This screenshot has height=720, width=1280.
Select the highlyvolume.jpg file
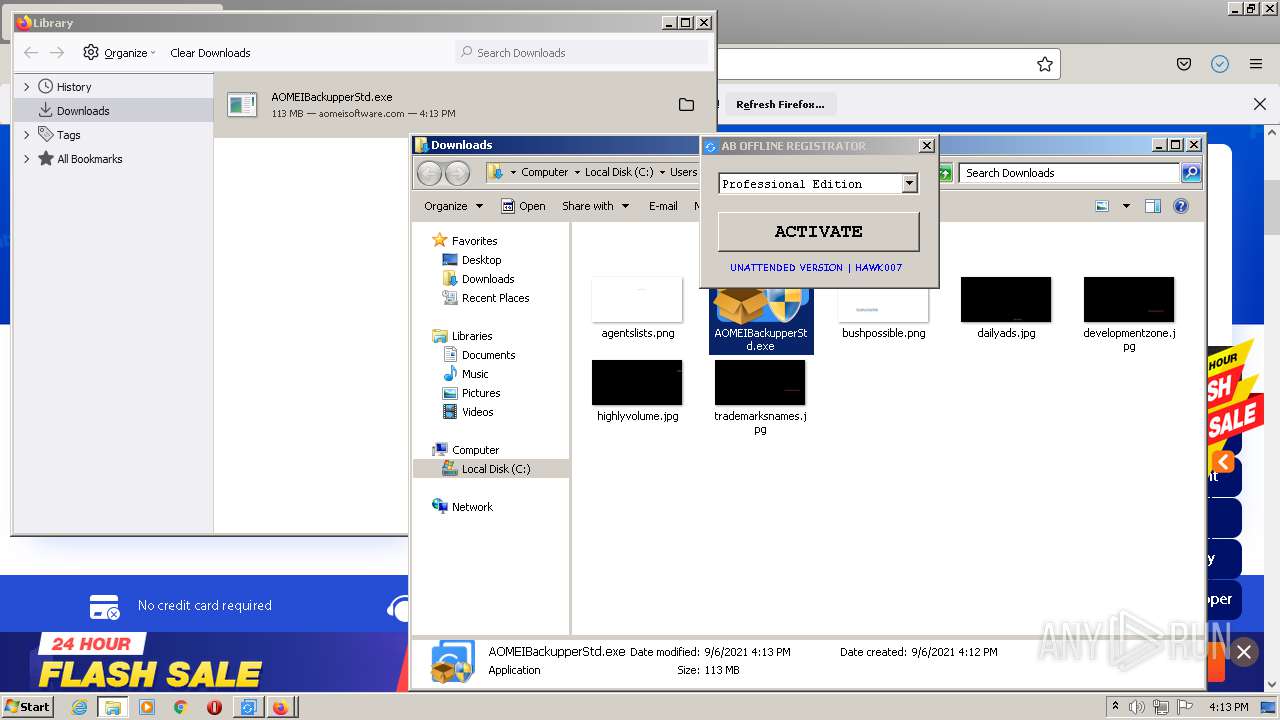(x=637, y=392)
